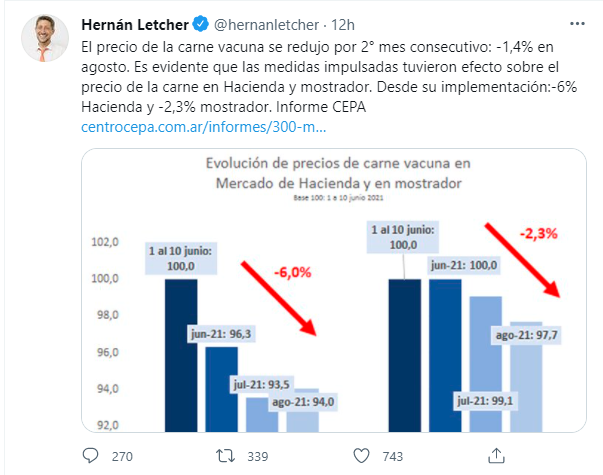Click the tweet text body
This screenshot has height=475, width=603.
[x=329, y=77]
